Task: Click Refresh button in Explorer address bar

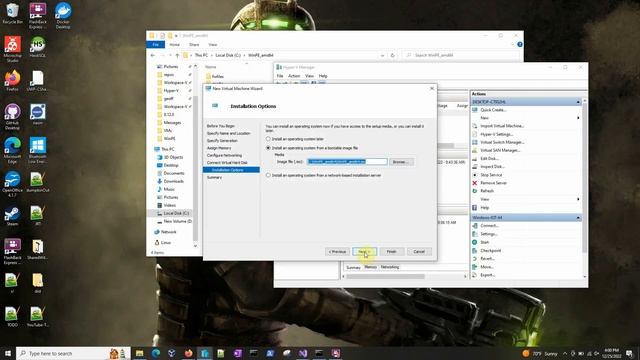Action: pyautogui.click(x=393, y=55)
